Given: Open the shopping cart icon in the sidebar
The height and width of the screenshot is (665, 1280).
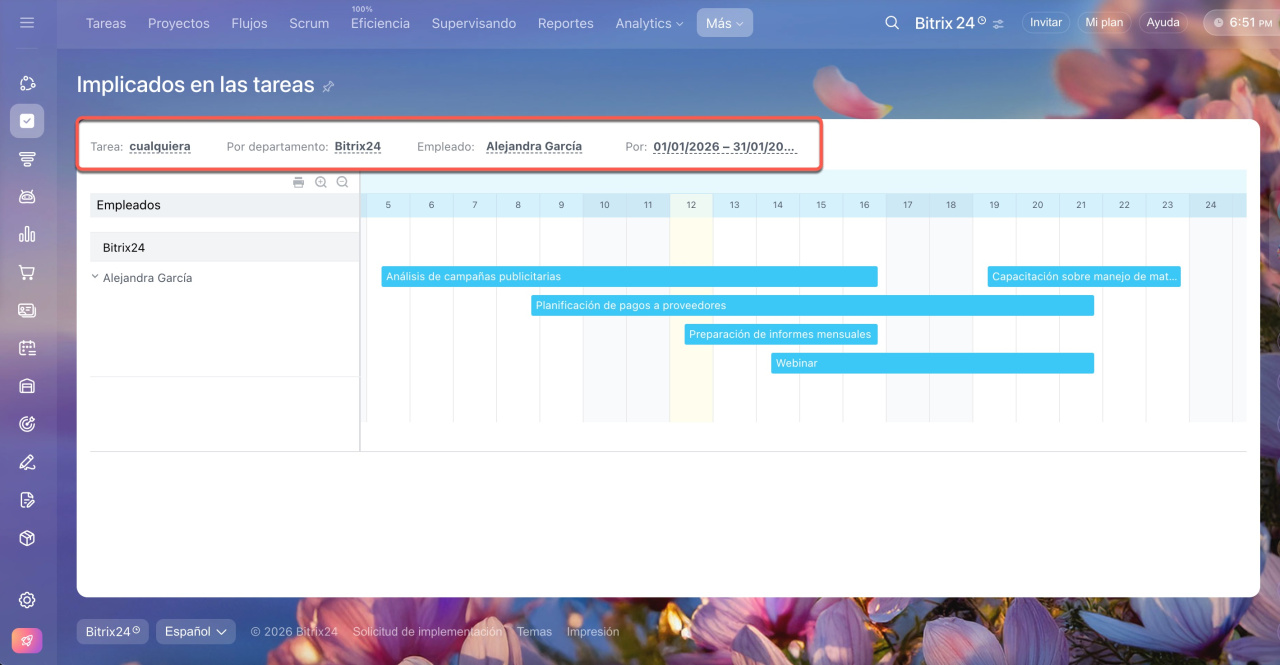Looking at the screenshot, I should tap(27, 272).
